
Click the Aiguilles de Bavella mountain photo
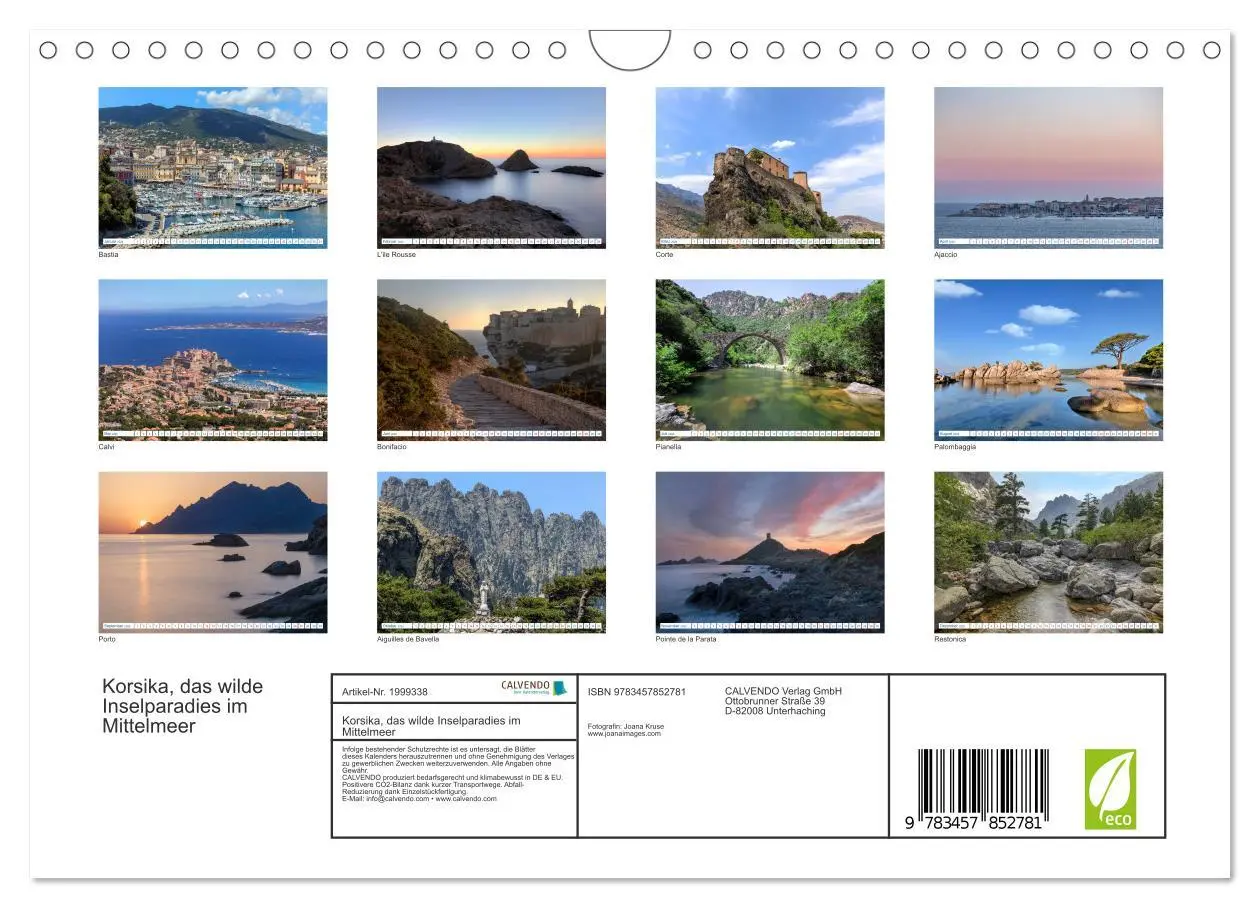[491, 552]
